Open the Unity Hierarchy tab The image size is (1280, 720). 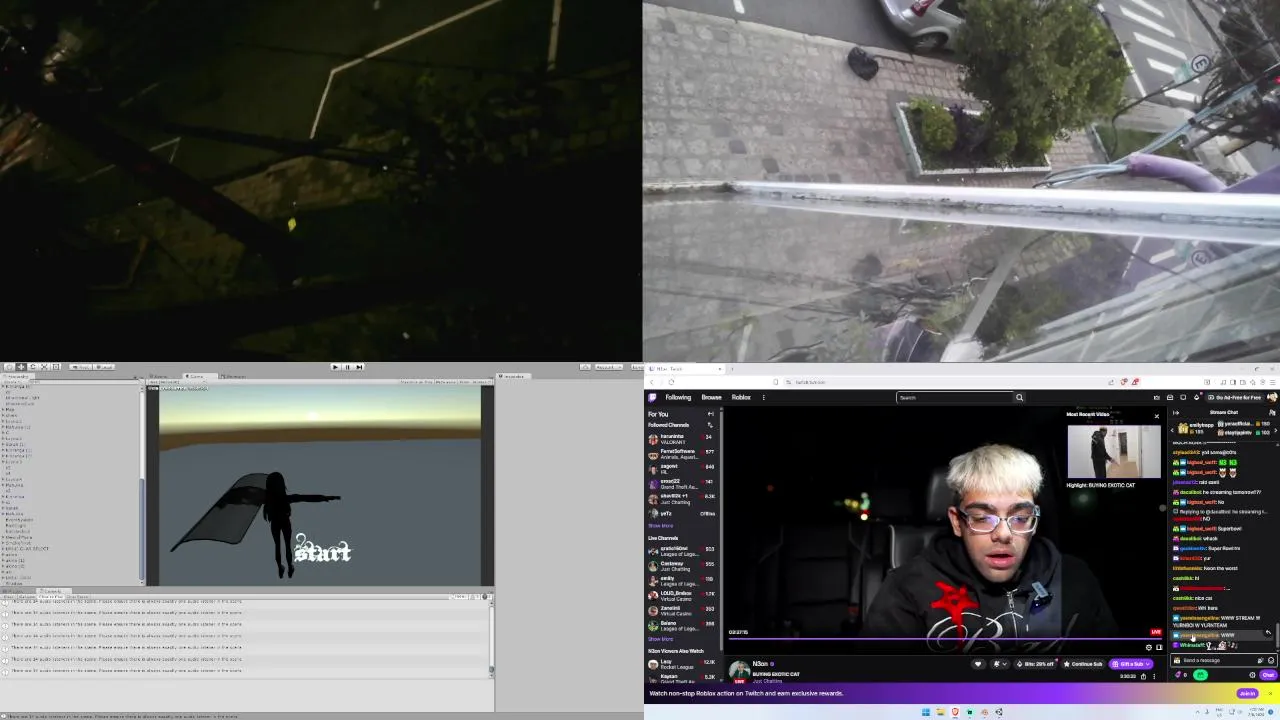[x=17, y=376]
